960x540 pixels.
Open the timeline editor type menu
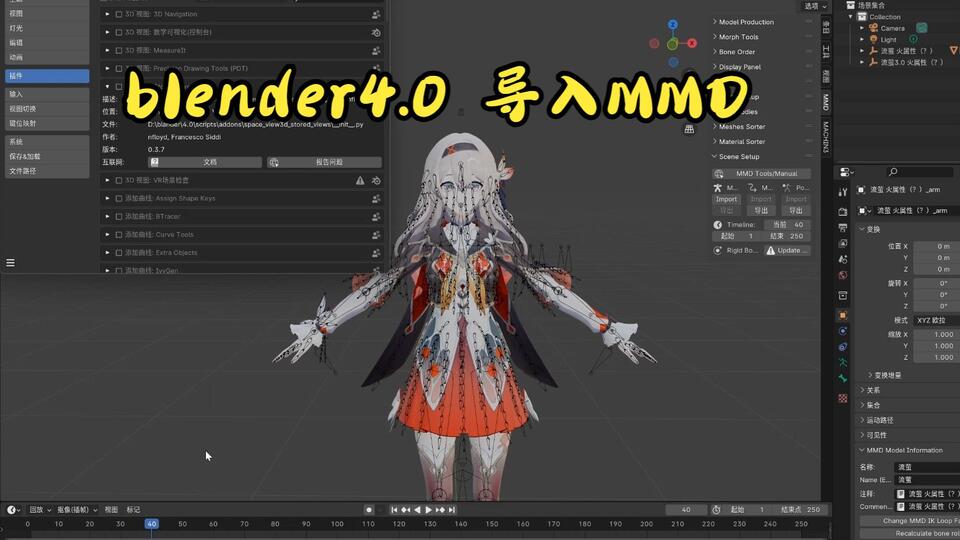(13, 509)
